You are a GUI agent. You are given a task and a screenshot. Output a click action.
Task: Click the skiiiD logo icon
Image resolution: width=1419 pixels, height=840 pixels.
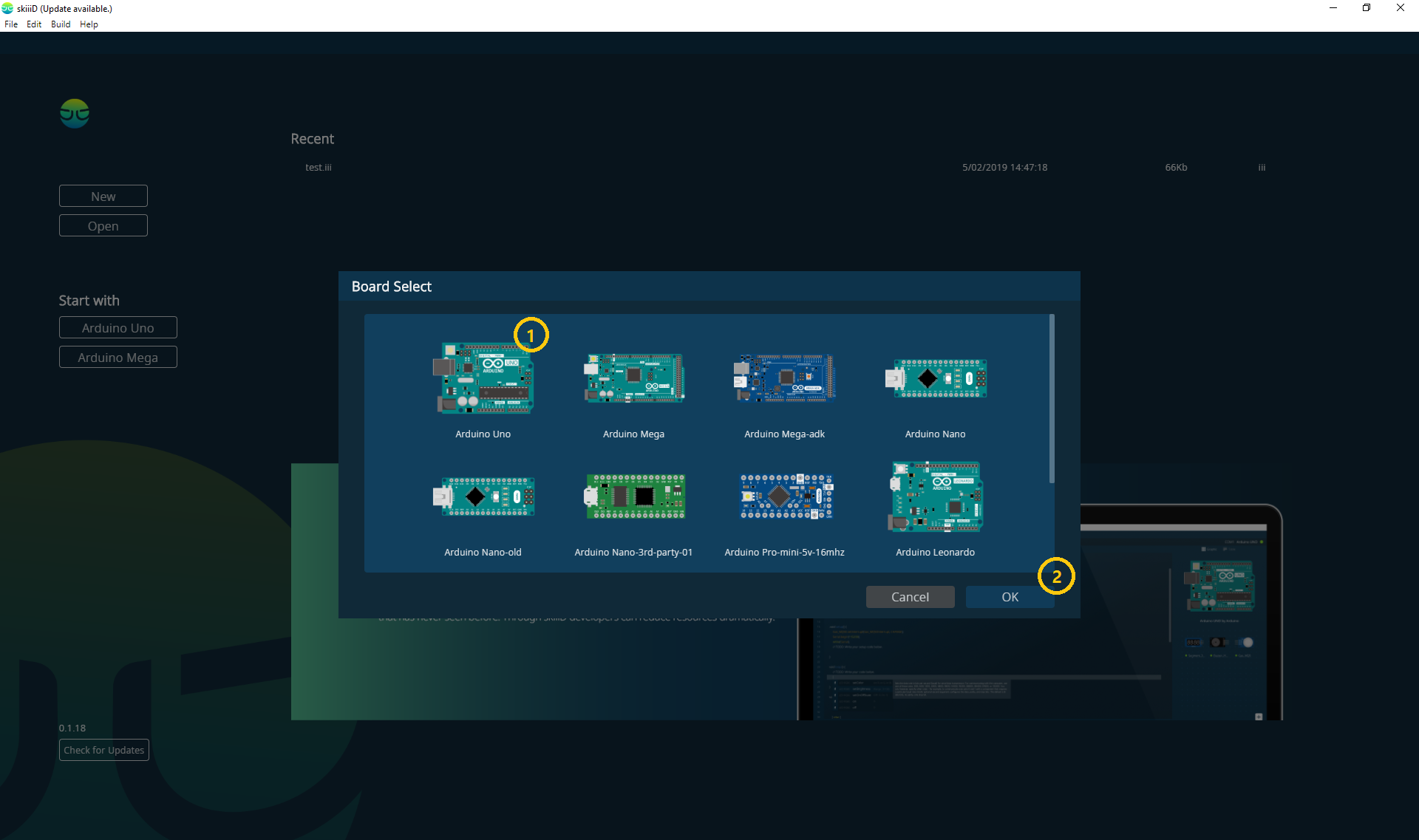click(75, 113)
